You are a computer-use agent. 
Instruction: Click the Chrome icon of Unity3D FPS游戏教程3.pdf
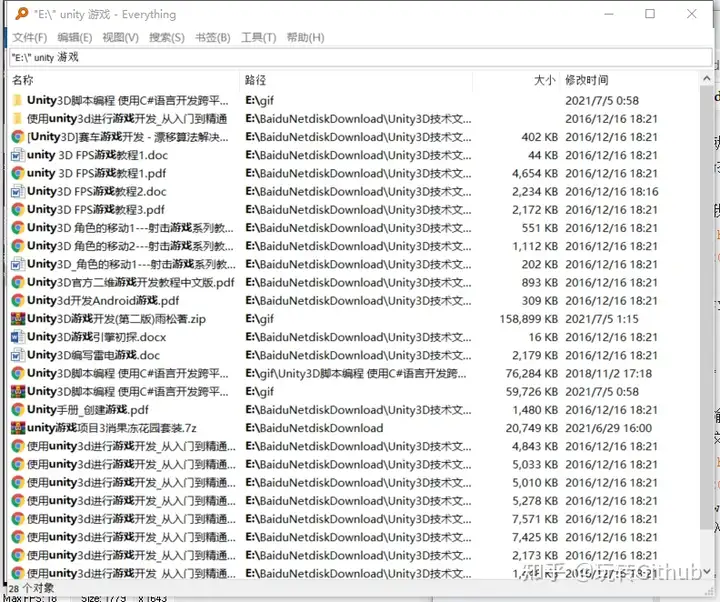[17, 209]
